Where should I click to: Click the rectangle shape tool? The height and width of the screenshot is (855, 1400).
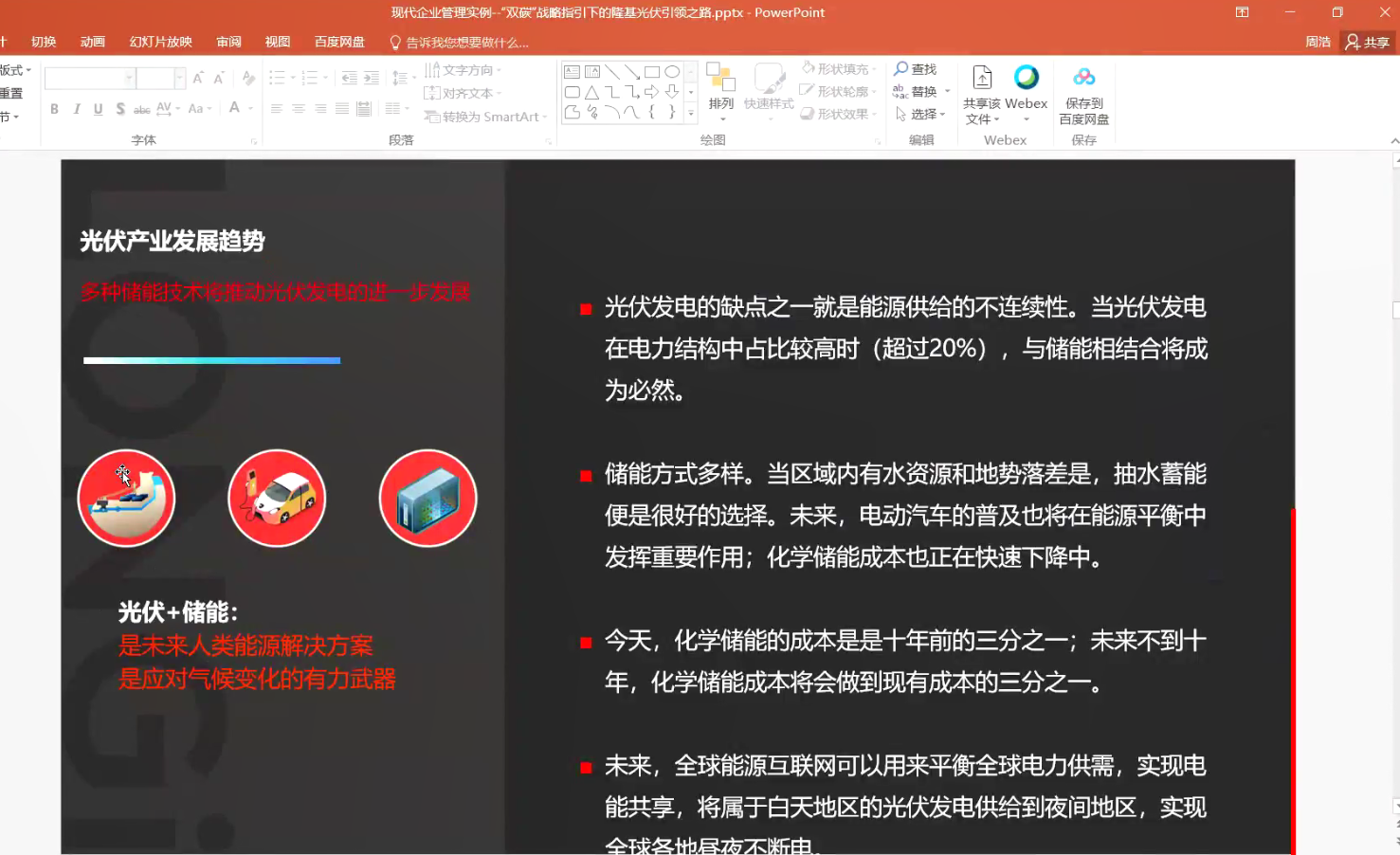pyautogui.click(x=650, y=70)
